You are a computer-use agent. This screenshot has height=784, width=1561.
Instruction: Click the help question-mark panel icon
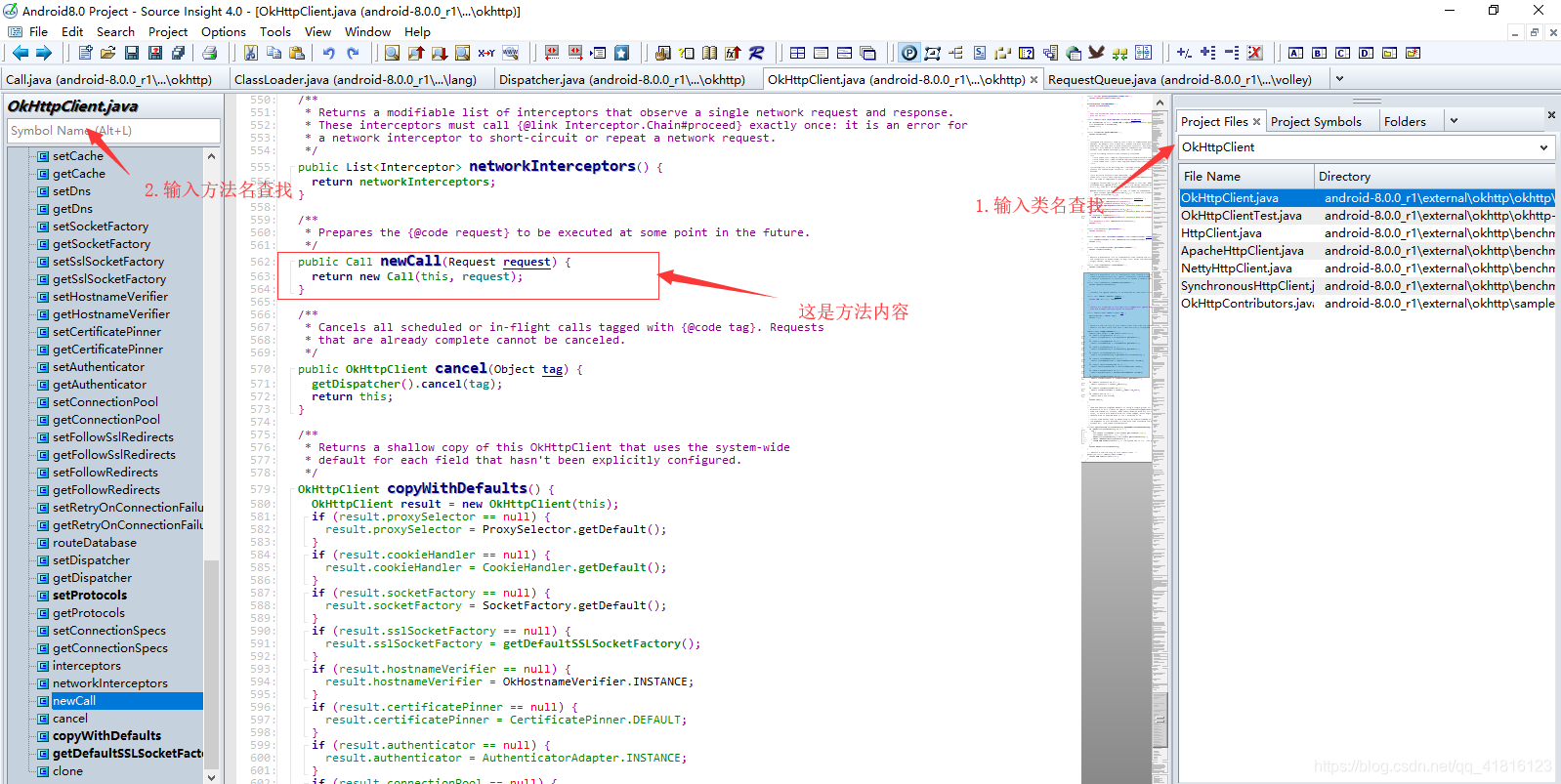(1027, 53)
